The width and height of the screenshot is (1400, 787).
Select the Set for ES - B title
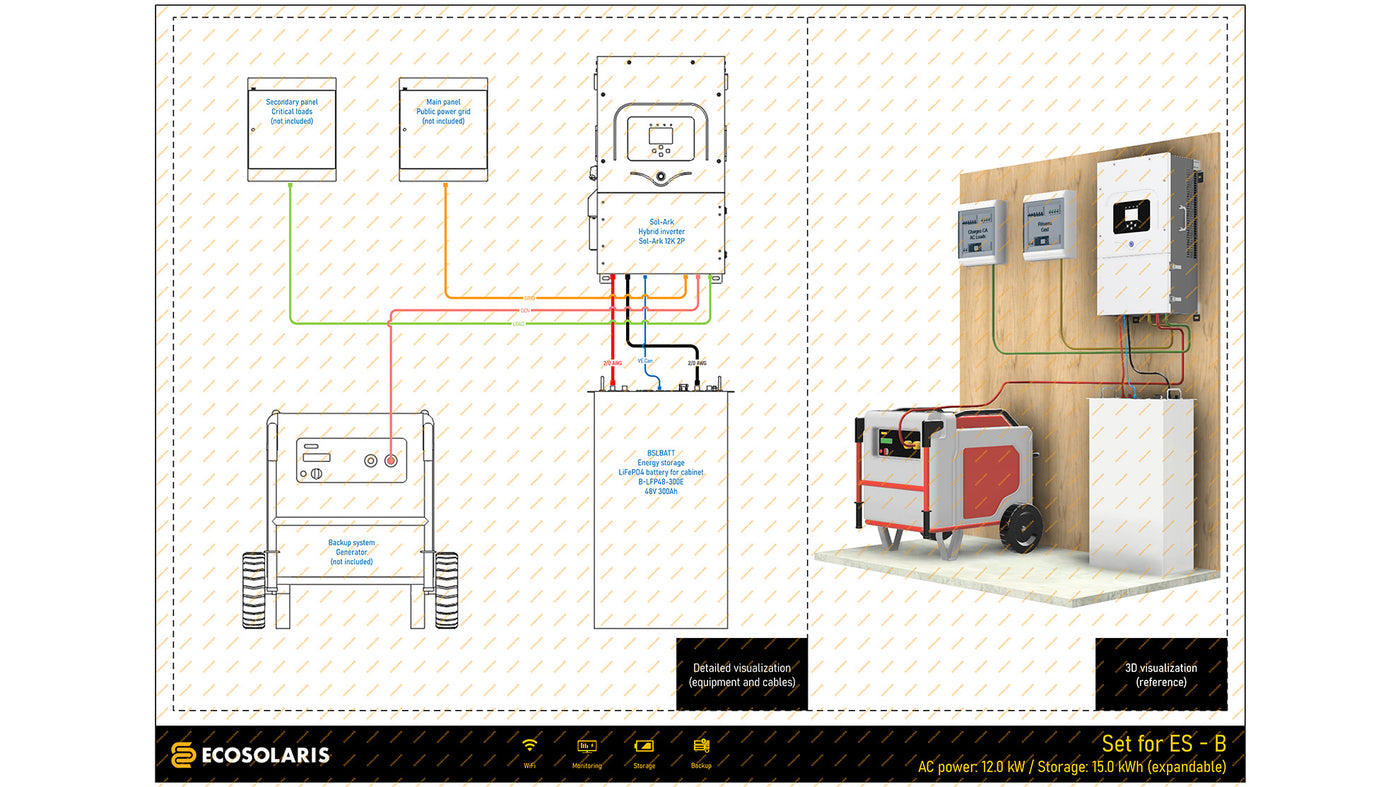tap(1163, 744)
